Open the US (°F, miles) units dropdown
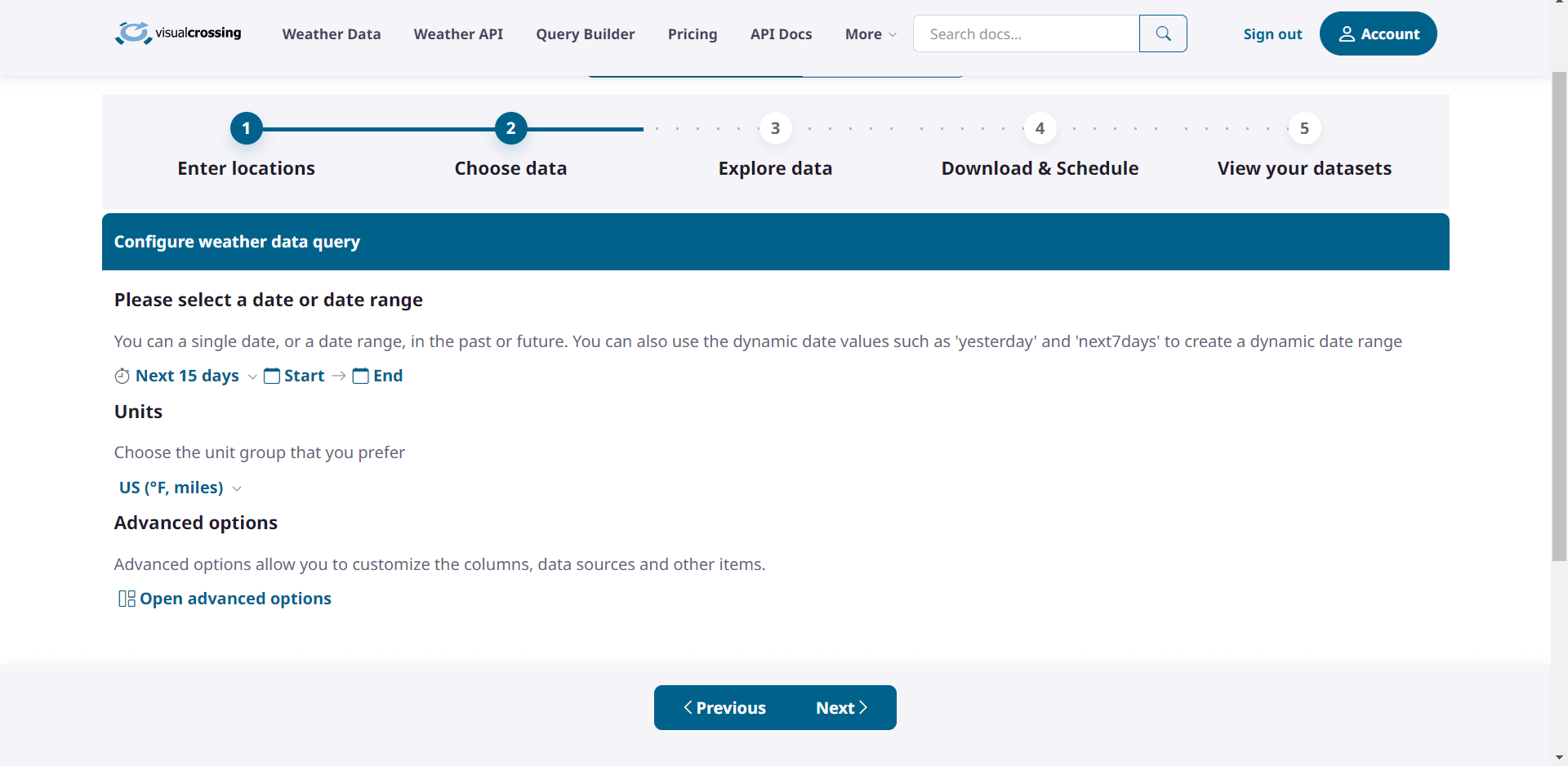1568x766 pixels. click(180, 488)
